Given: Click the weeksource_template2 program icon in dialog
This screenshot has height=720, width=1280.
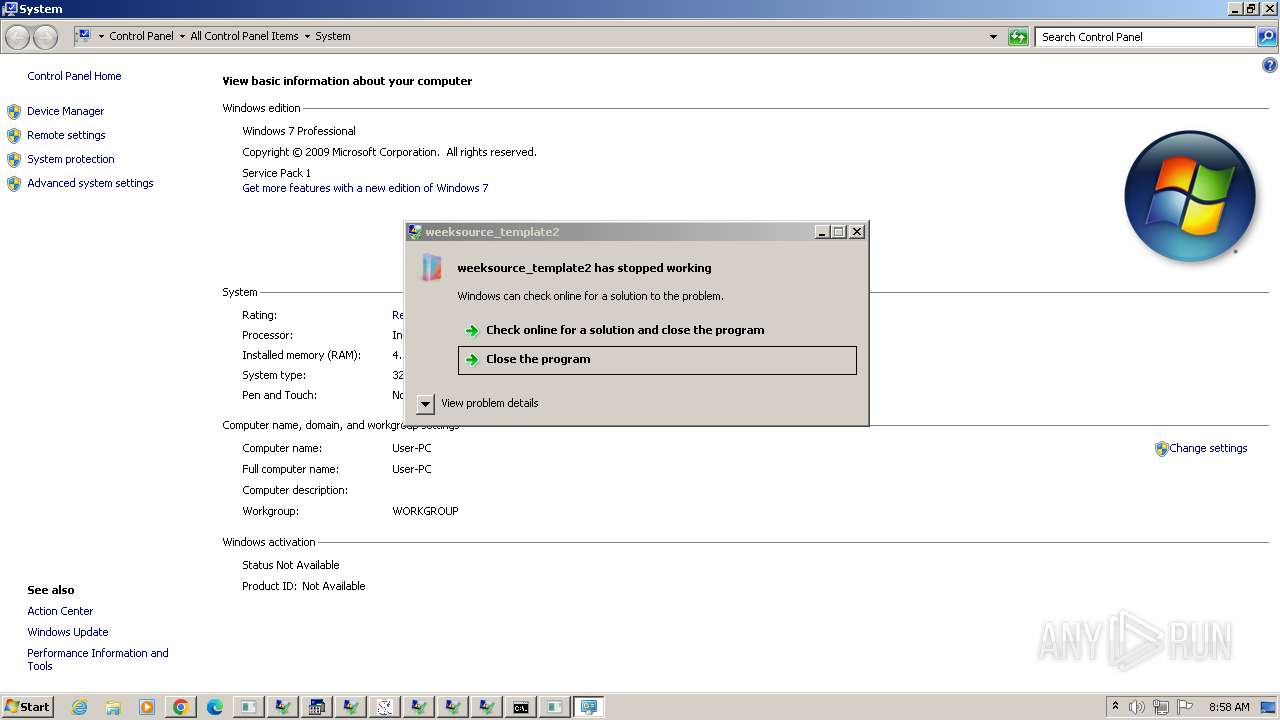Looking at the screenshot, I should click(431, 267).
